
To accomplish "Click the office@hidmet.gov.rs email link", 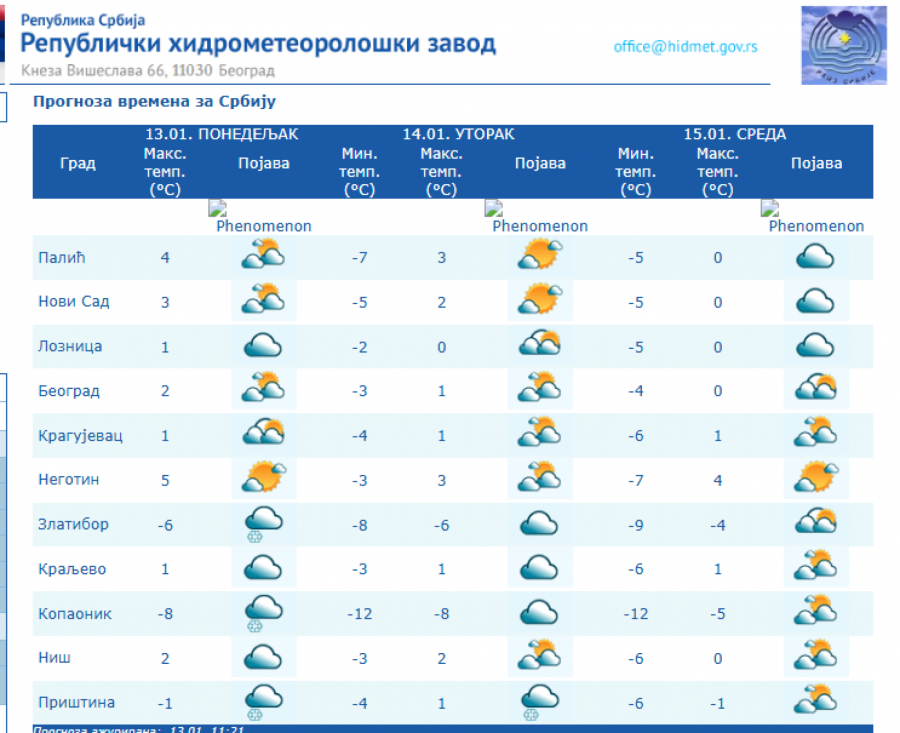I will point(685,47).
